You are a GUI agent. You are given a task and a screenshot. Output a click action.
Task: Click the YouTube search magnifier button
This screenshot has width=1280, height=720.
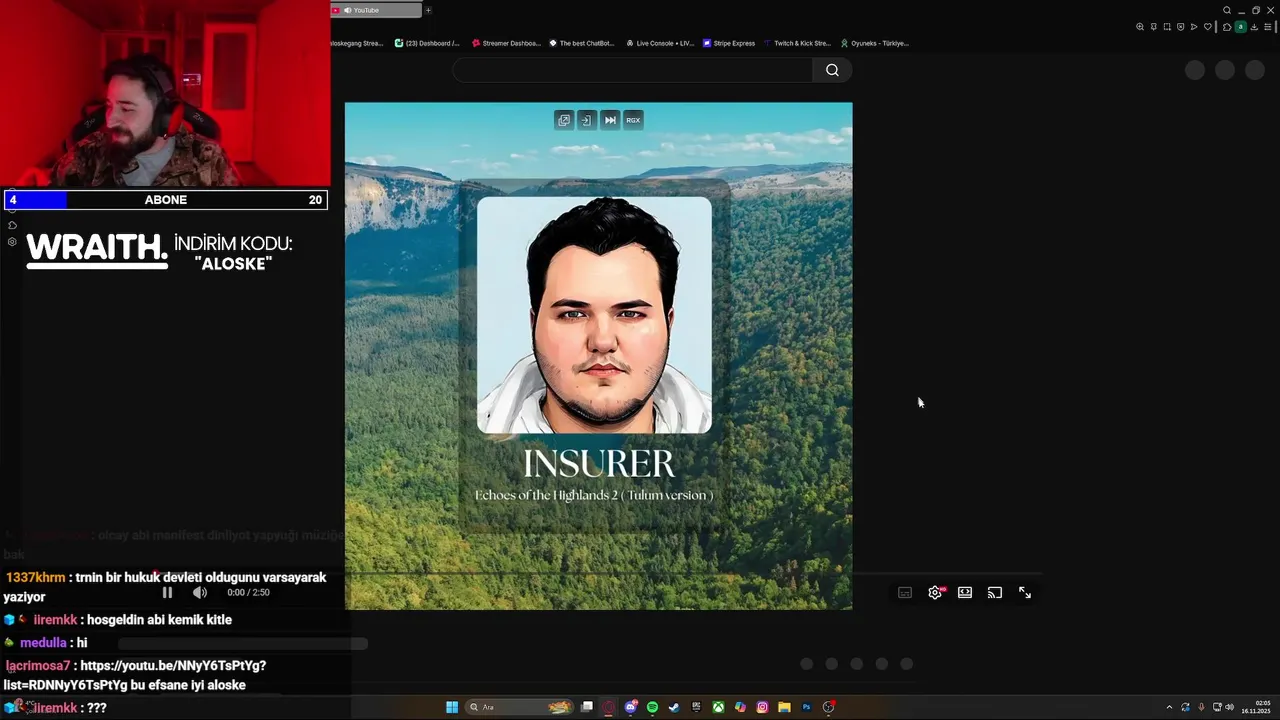click(x=832, y=70)
